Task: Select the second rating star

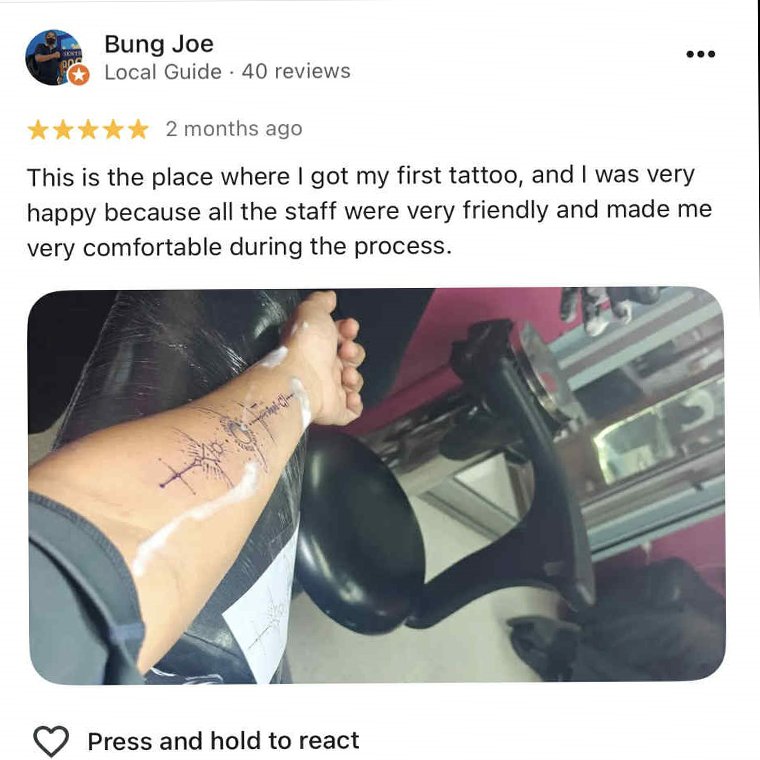Action: (x=63, y=129)
